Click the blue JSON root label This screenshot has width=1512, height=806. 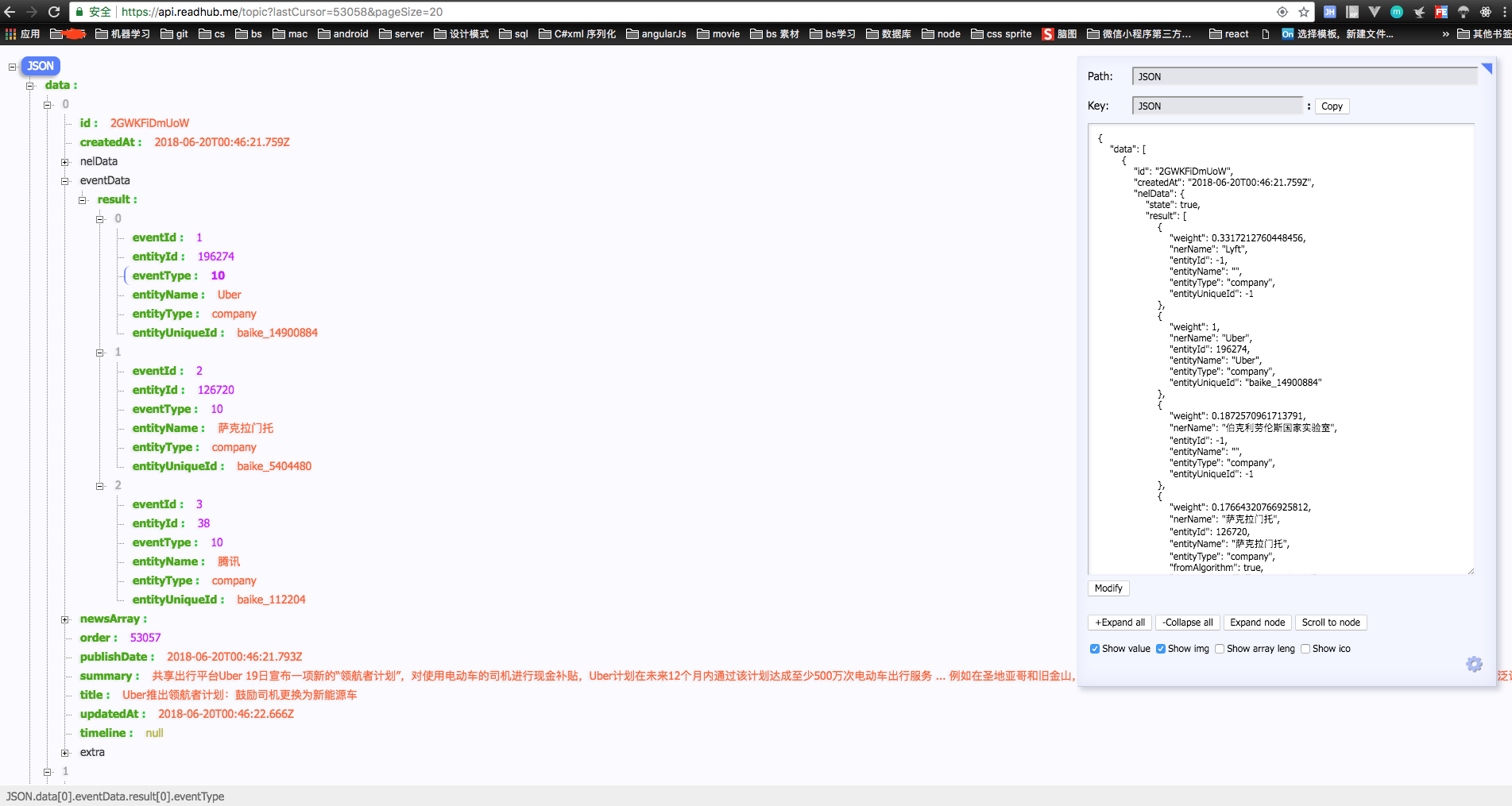[x=41, y=66]
